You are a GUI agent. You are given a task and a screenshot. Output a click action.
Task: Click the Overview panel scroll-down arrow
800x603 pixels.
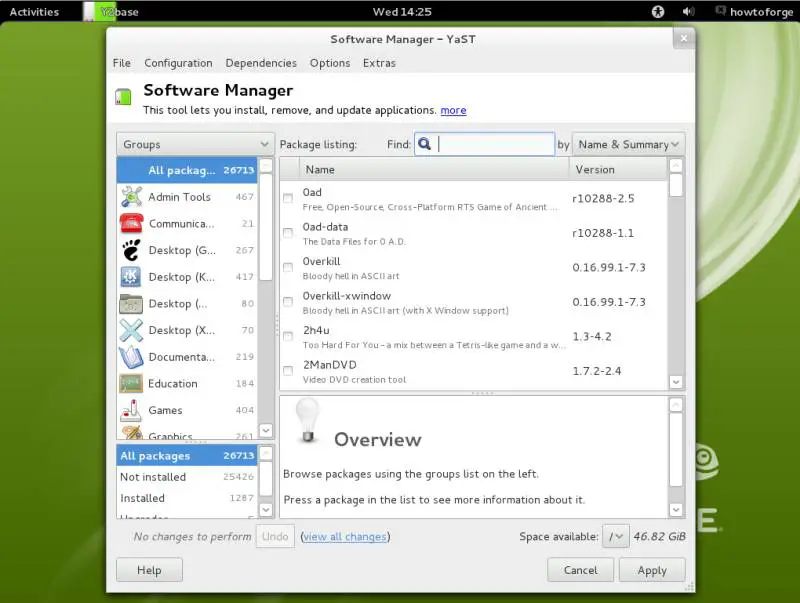click(676, 509)
